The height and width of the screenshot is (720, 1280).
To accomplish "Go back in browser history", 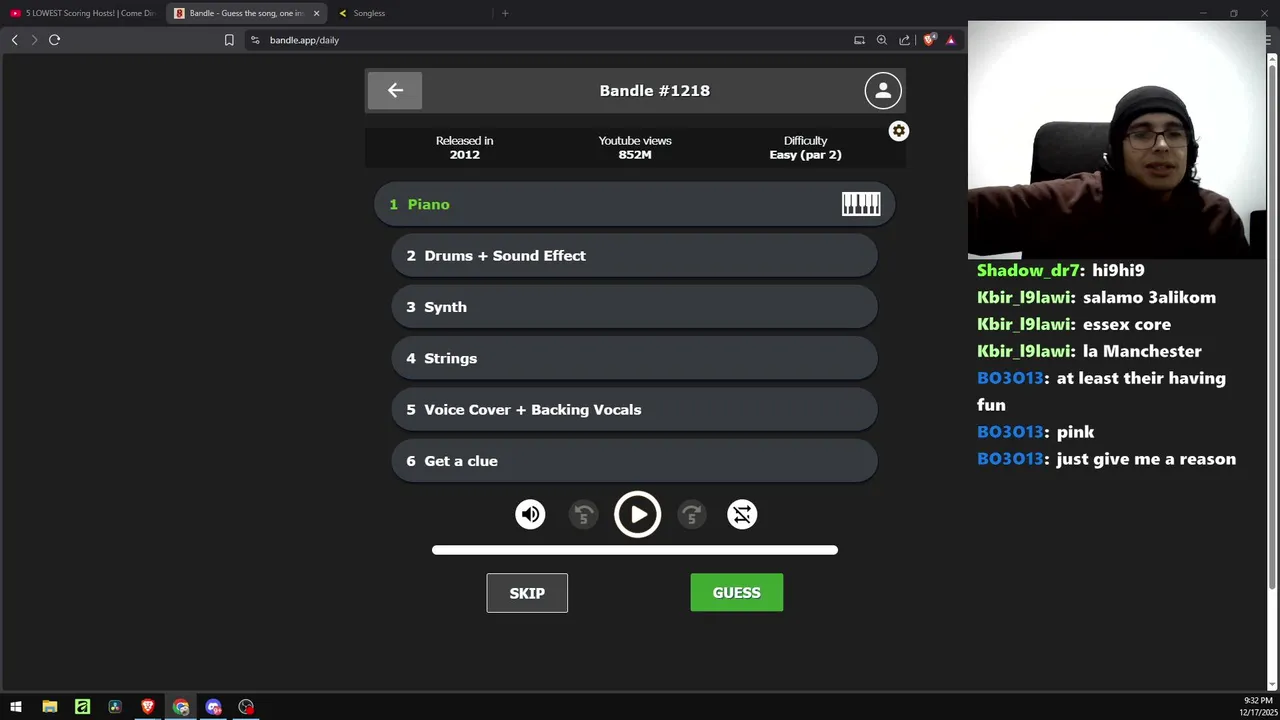I will pyautogui.click(x=14, y=40).
